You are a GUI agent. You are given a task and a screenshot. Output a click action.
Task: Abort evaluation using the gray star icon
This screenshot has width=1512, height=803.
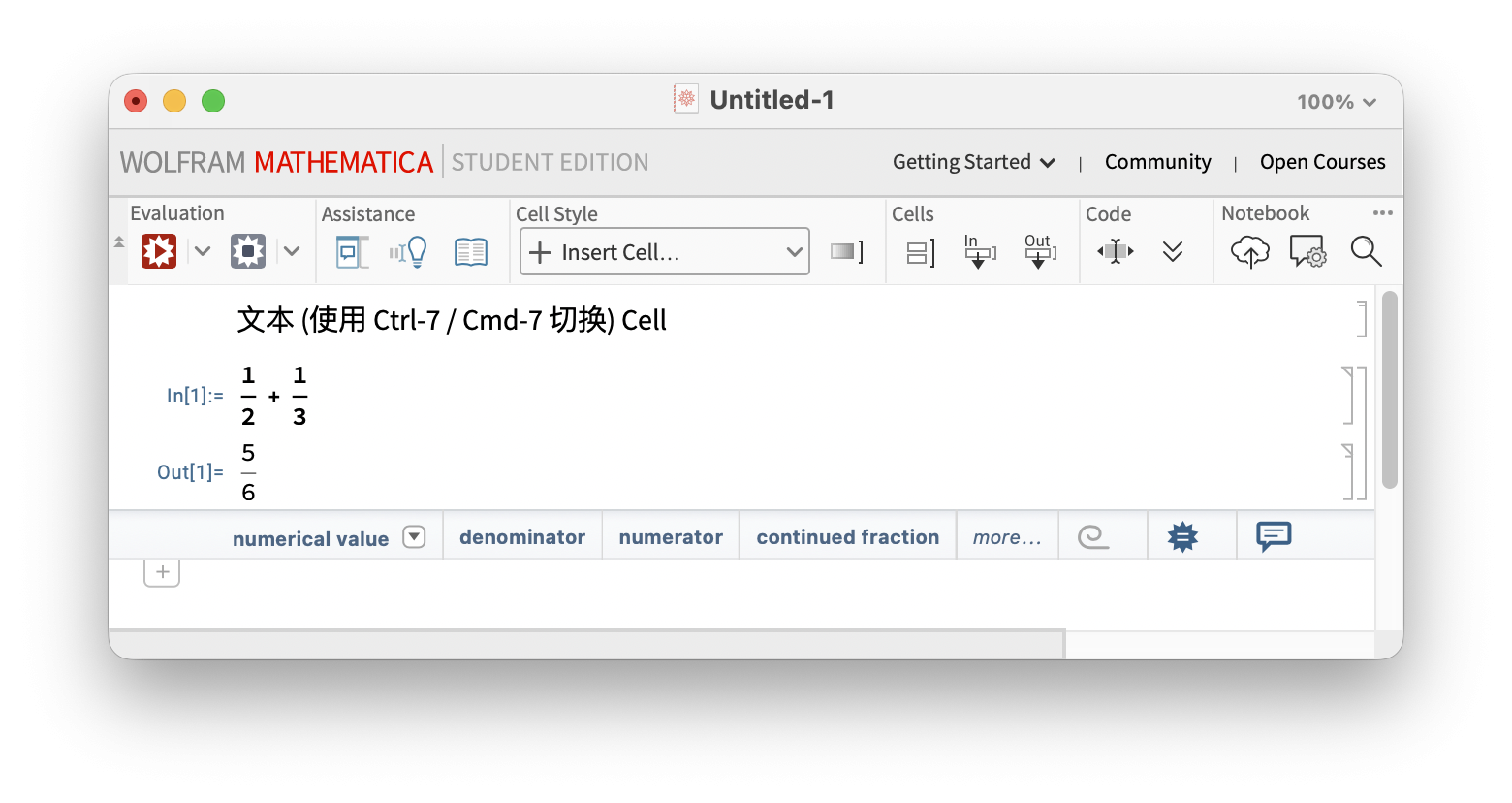[x=248, y=250]
